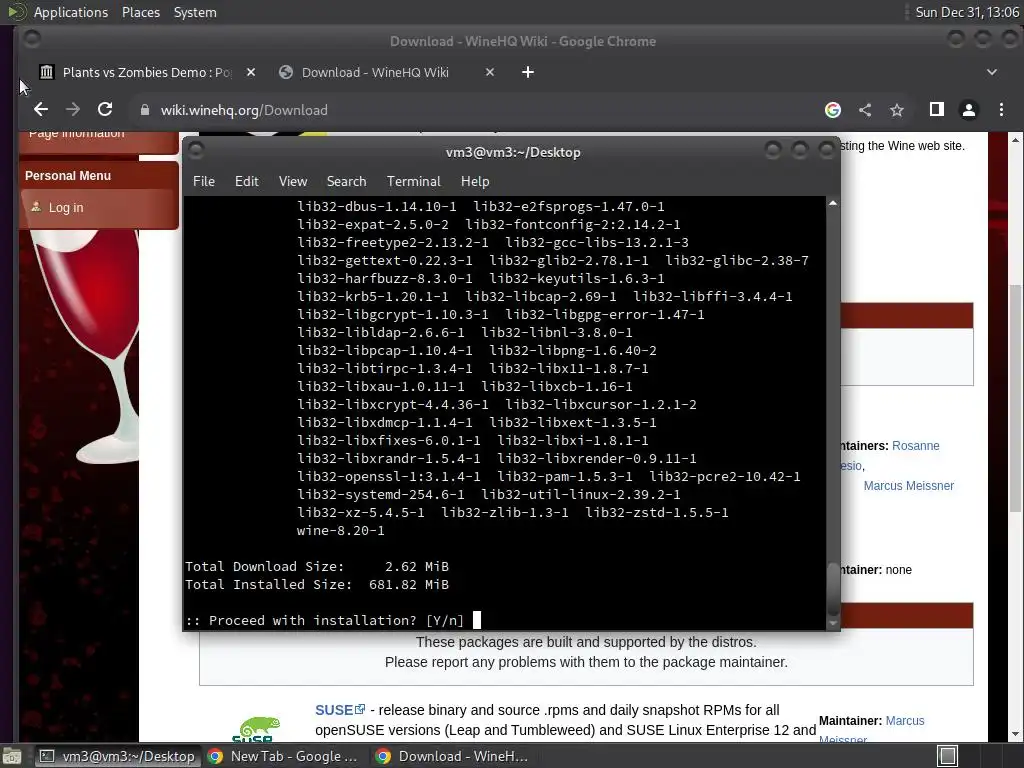Click show desktop icon in bottom panel
1024x768 pixels.
(x=11, y=756)
